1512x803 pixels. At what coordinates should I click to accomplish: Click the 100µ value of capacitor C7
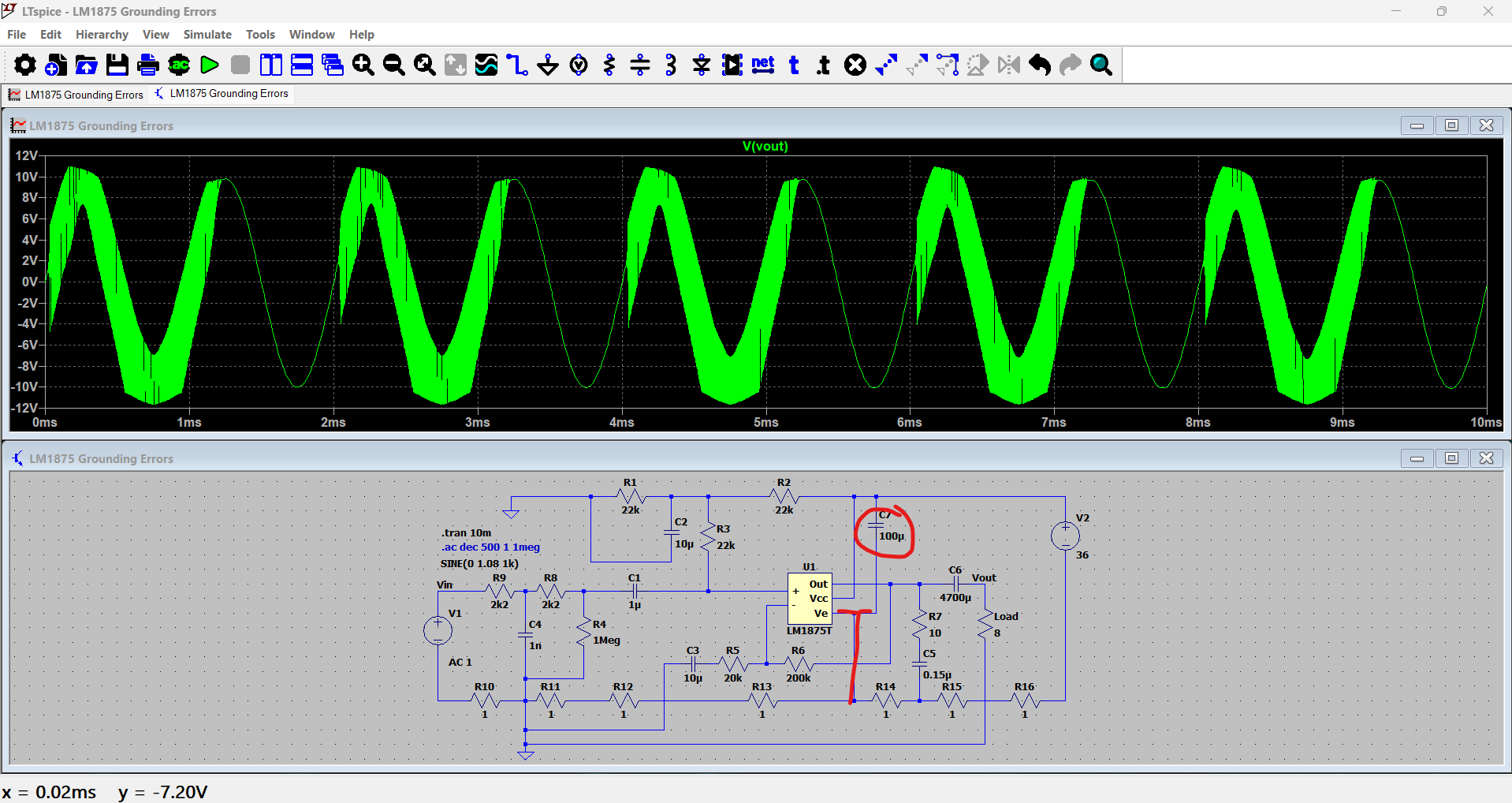(891, 536)
